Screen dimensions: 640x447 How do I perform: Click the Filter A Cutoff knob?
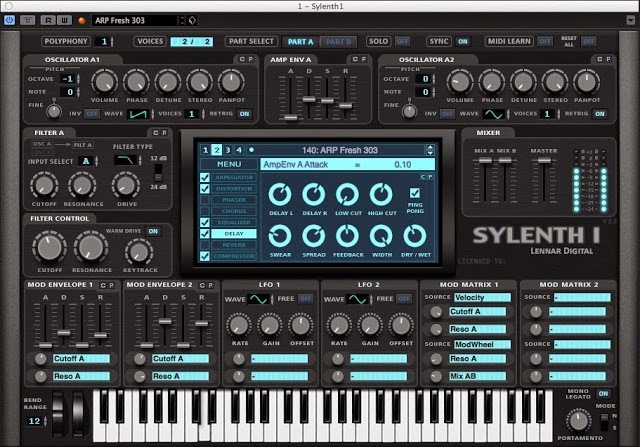(x=44, y=185)
